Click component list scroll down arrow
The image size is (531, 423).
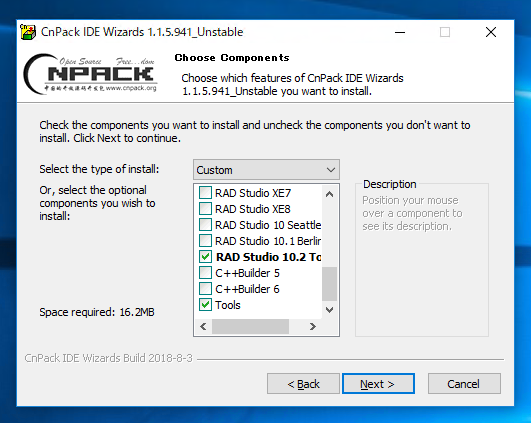coord(330,310)
